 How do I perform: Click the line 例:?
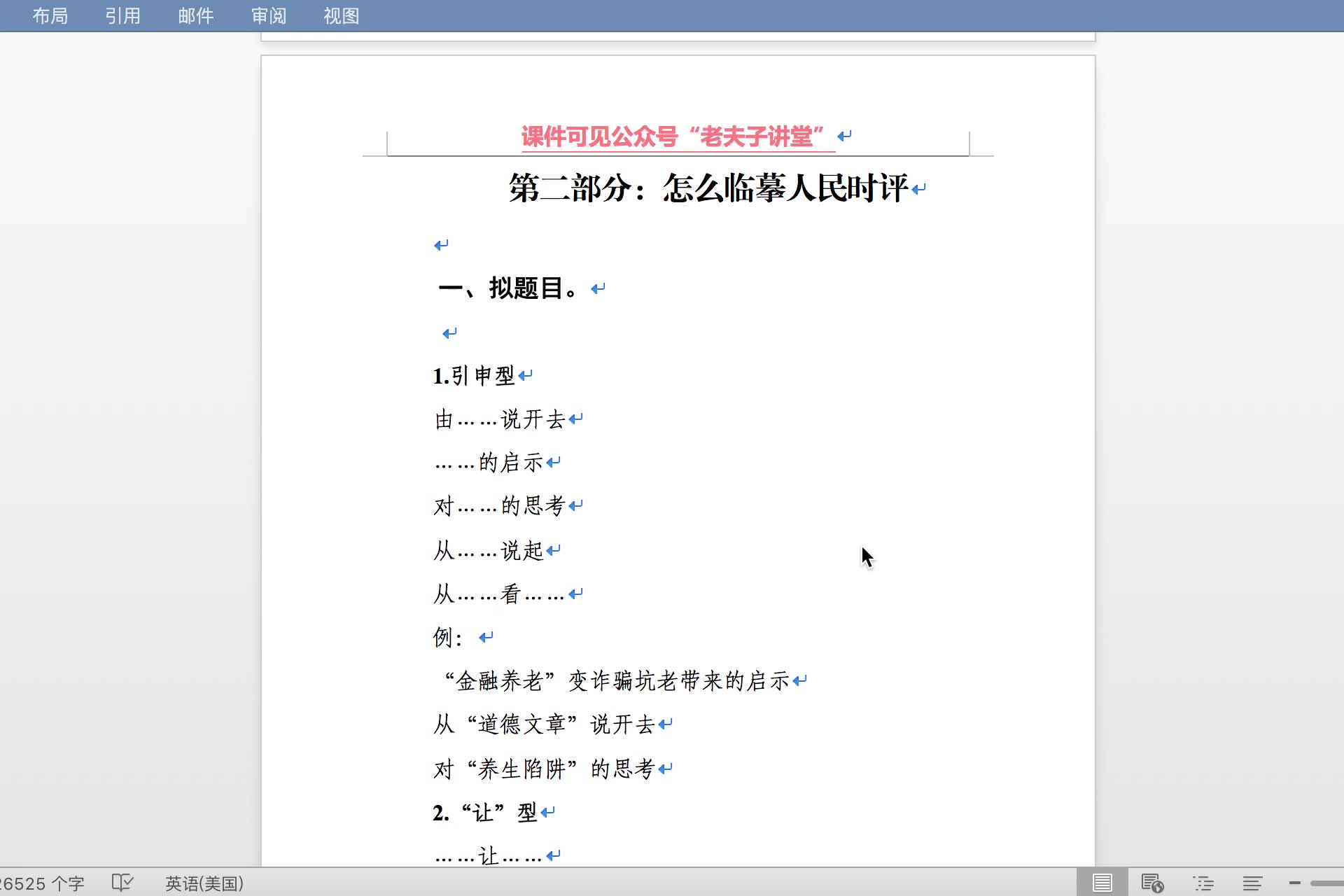pos(448,637)
